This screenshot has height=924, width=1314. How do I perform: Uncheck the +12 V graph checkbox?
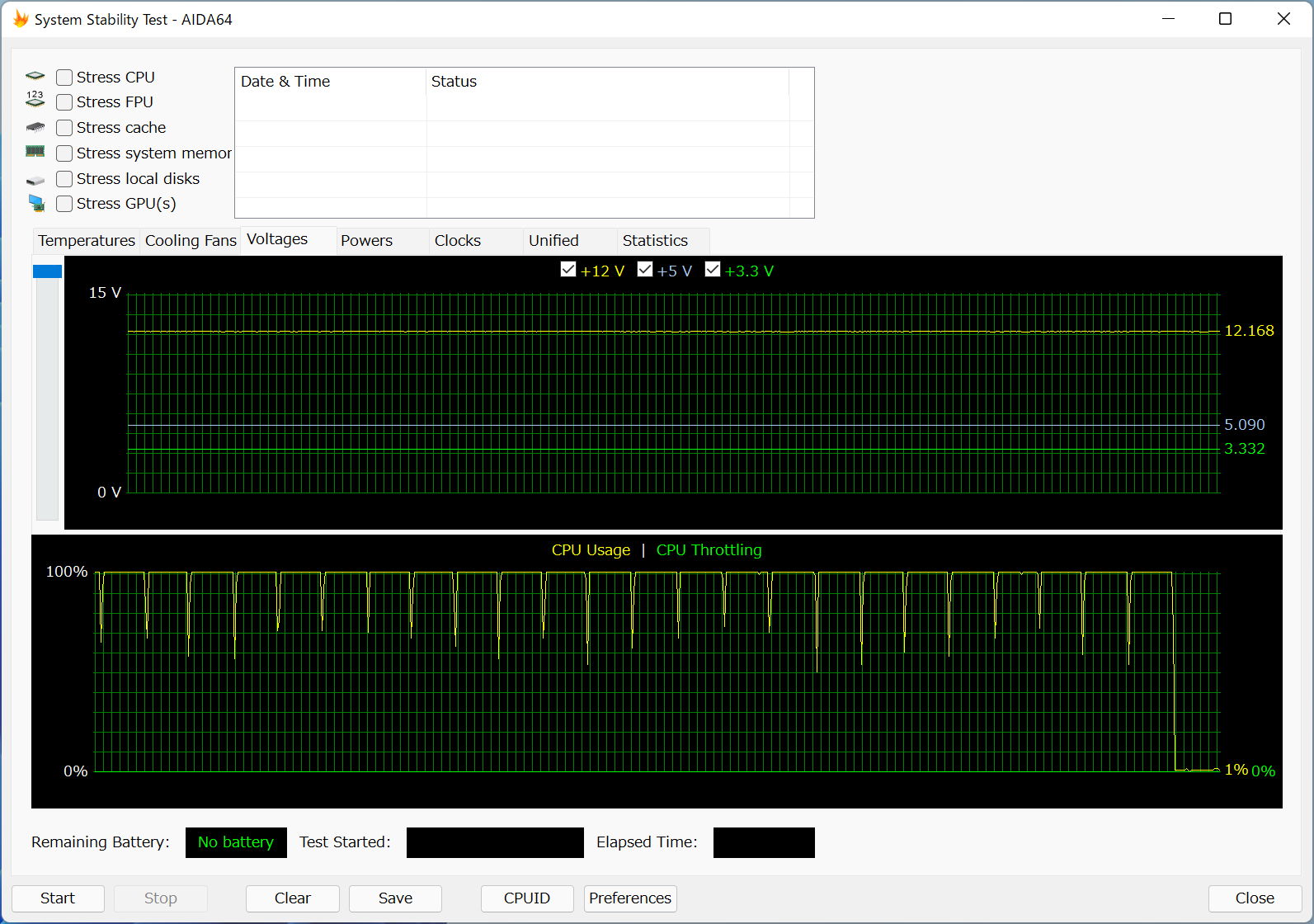pyautogui.click(x=568, y=270)
